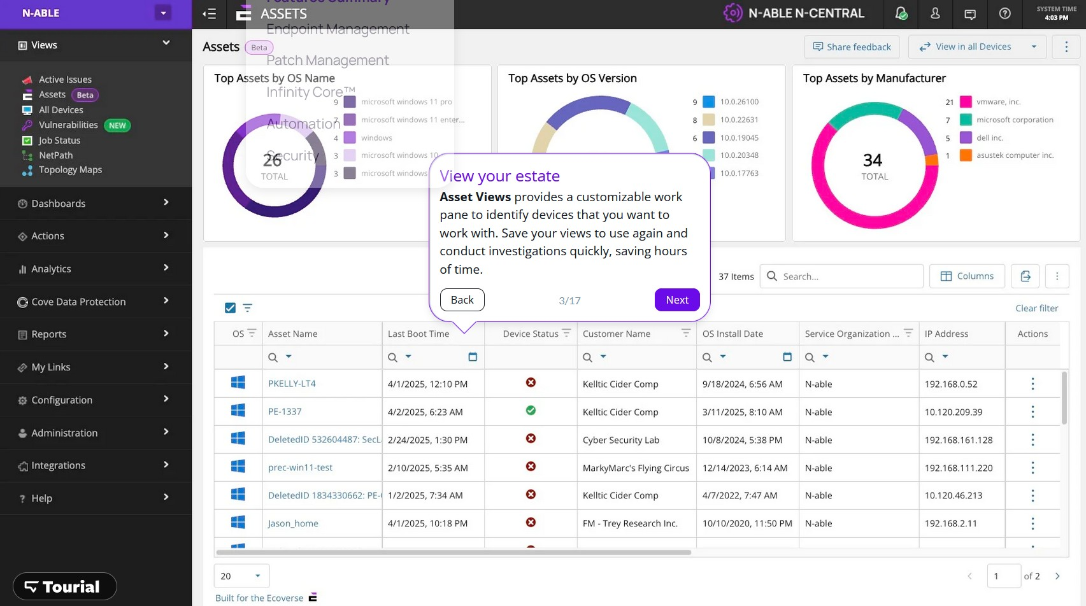
Task: Open actions menu for PKELLY-LT4 row
Action: [x=1033, y=384]
